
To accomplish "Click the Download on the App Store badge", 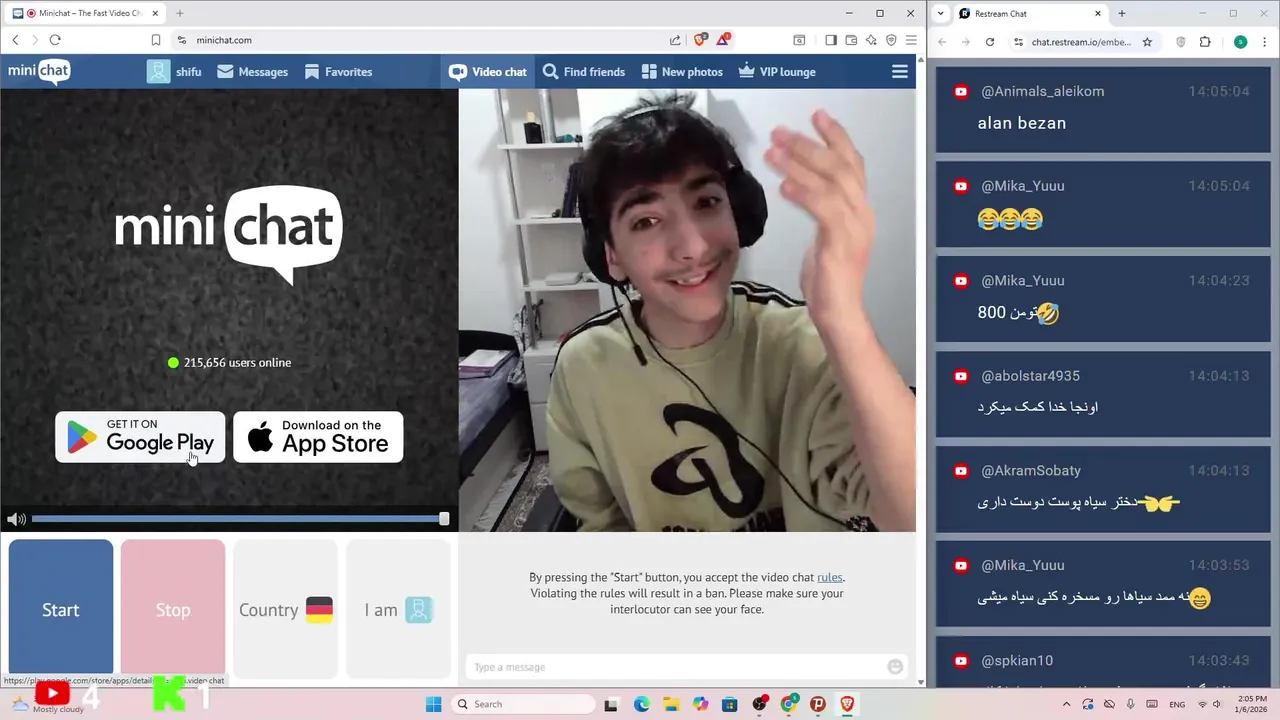I will [318, 437].
